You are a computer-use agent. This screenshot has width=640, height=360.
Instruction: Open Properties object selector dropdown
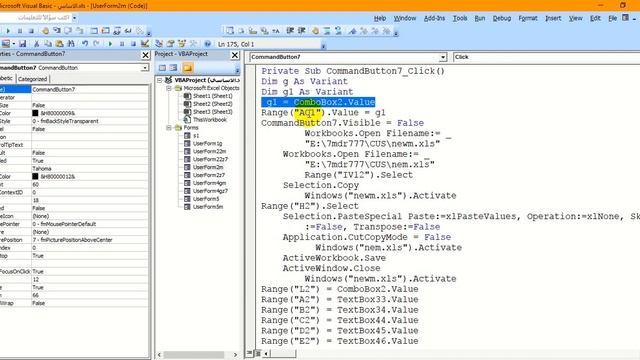click(x=145, y=68)
